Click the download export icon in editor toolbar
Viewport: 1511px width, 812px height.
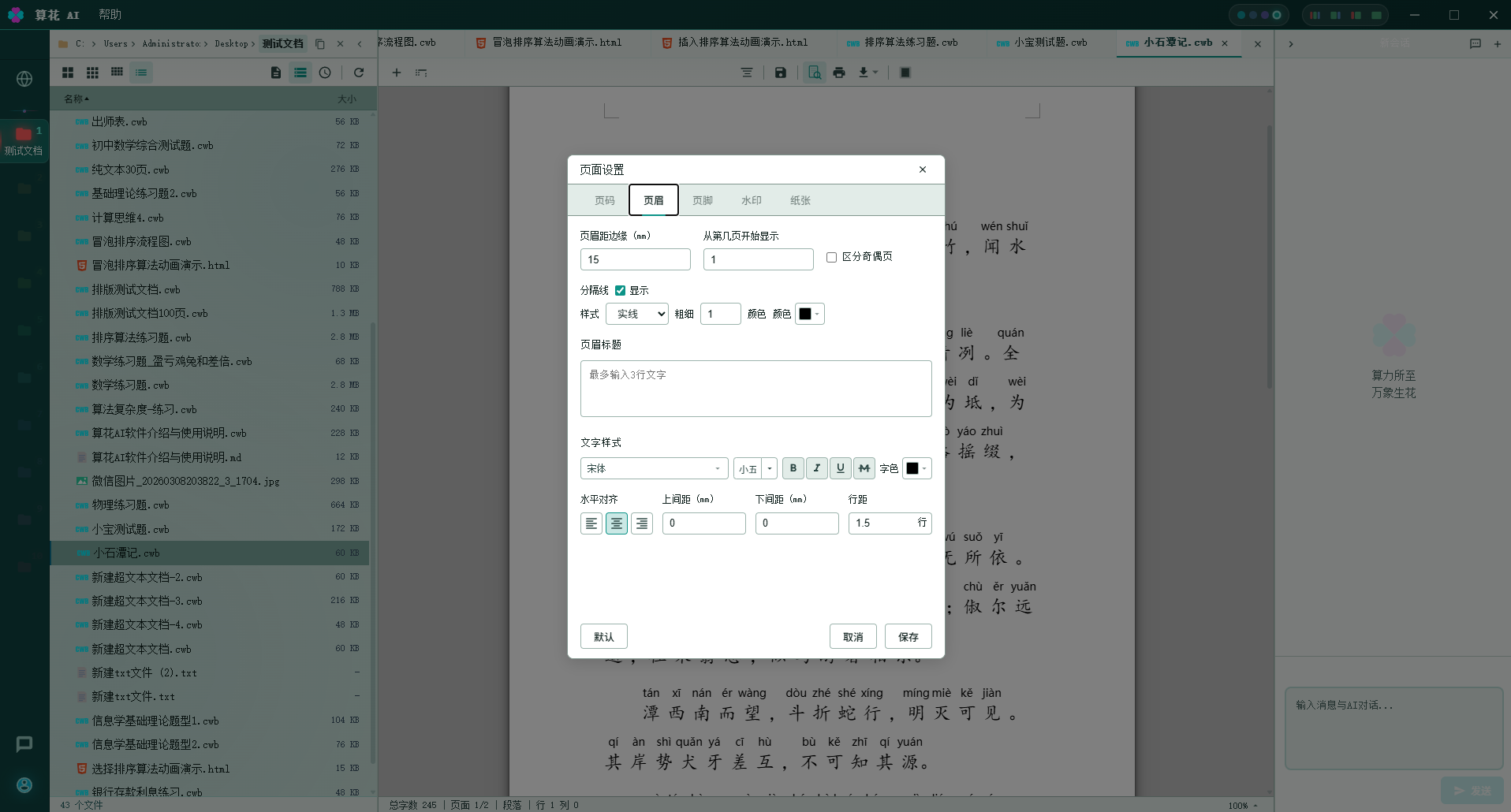click(864, 73)
